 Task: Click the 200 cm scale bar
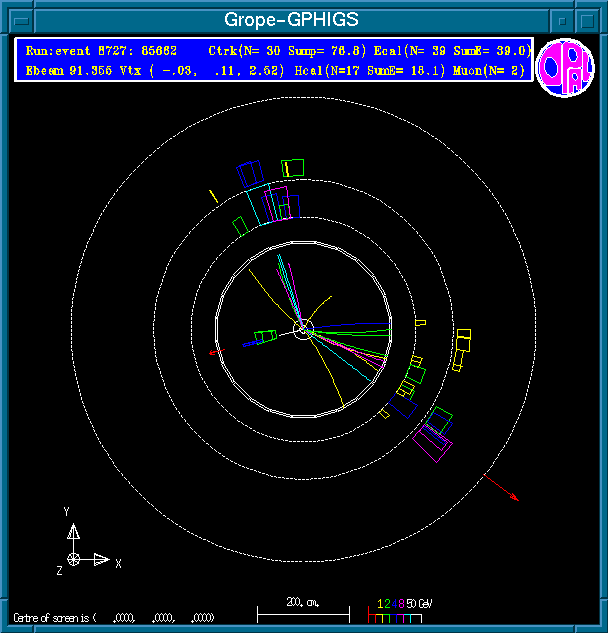coord(303,609)
